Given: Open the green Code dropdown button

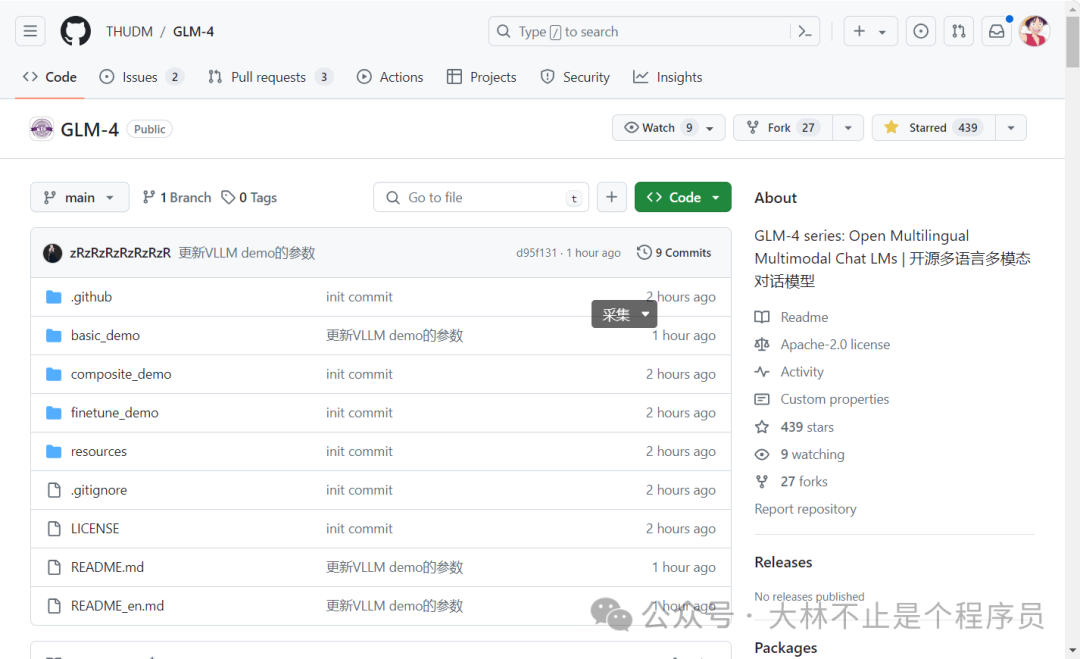Looking at the screenshot, I should point(683,198).
